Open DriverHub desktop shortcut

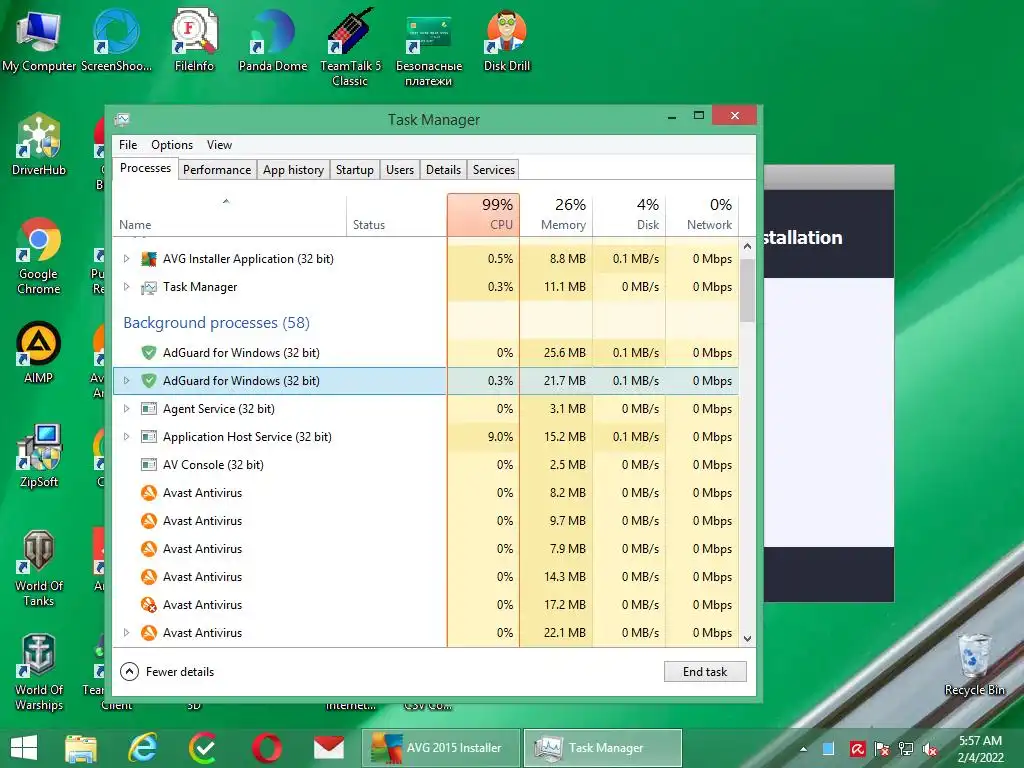[x=39, y=145]
